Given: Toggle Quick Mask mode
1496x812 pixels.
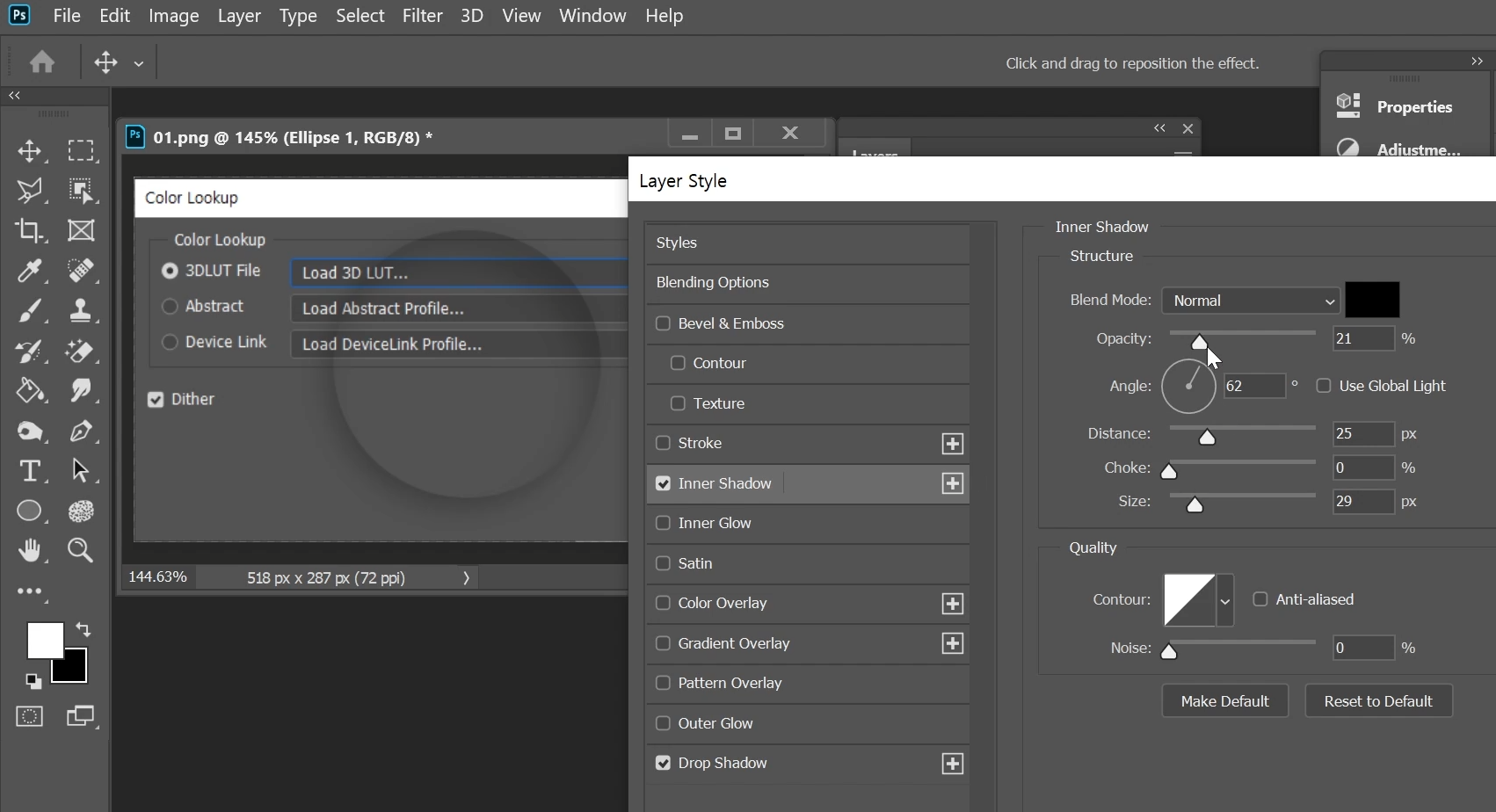Looking at the screenshot, I should [x=30, y=716].
